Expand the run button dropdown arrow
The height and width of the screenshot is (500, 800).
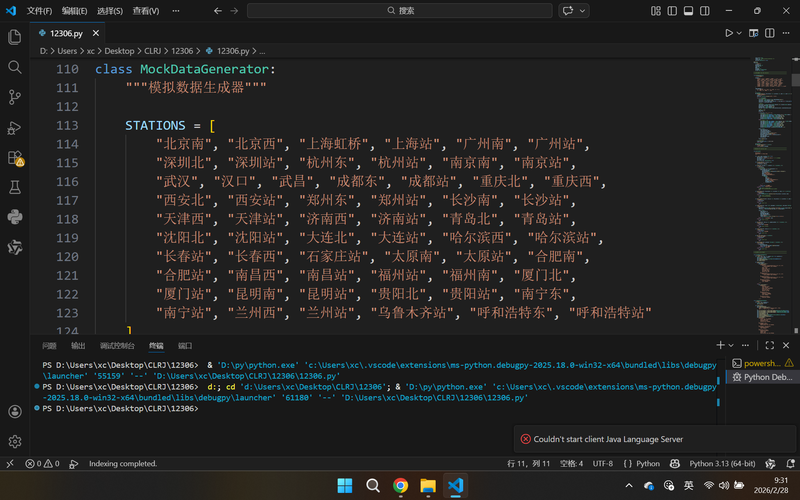742,33
